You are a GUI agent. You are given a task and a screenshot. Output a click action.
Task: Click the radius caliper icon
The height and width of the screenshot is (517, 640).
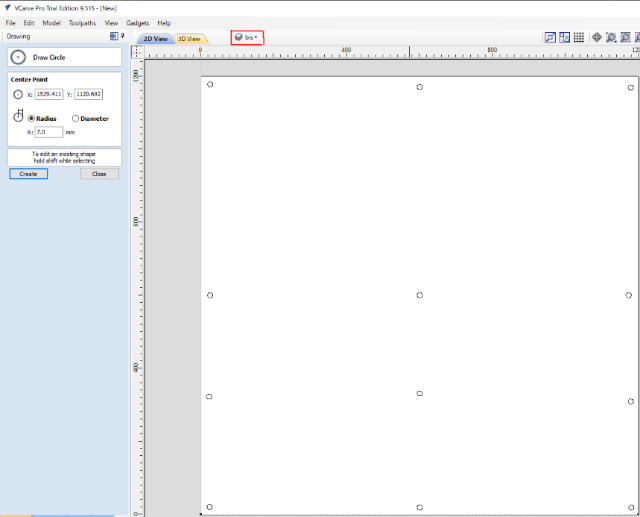18,115
